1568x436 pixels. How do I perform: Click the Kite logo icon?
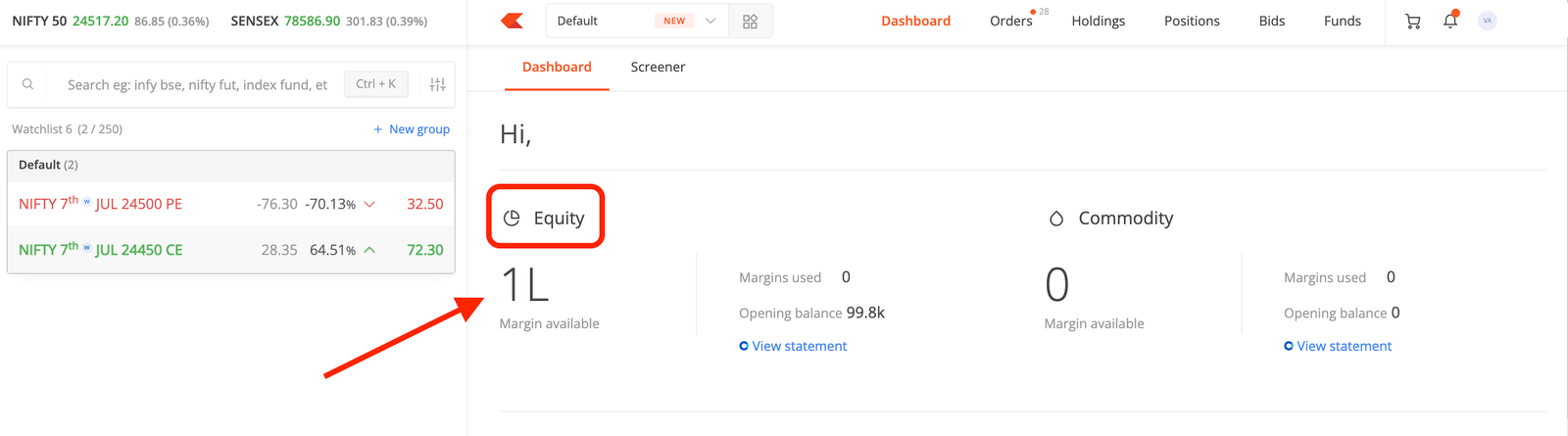[x=512, y=21]
